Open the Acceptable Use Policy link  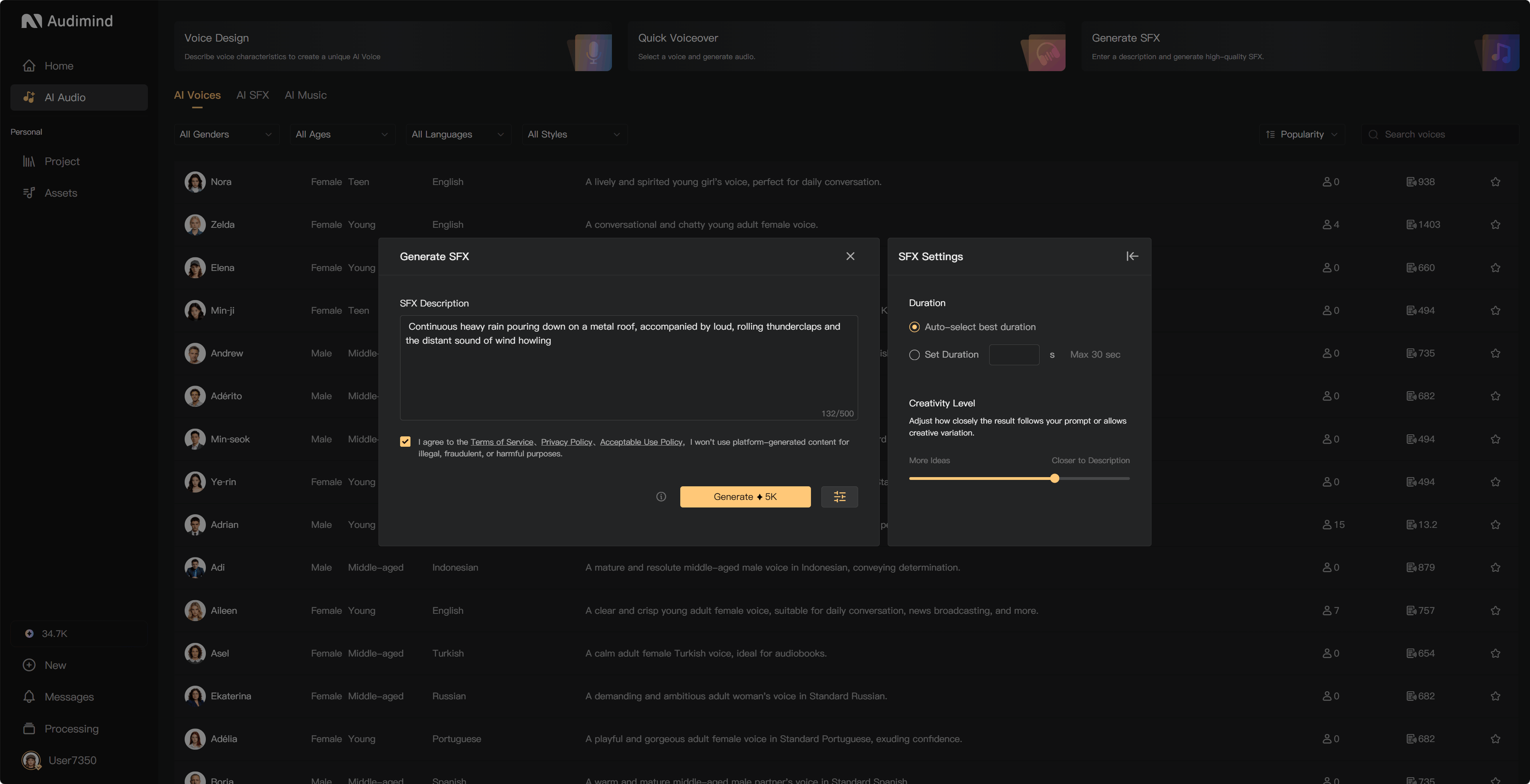pos(641,442)
